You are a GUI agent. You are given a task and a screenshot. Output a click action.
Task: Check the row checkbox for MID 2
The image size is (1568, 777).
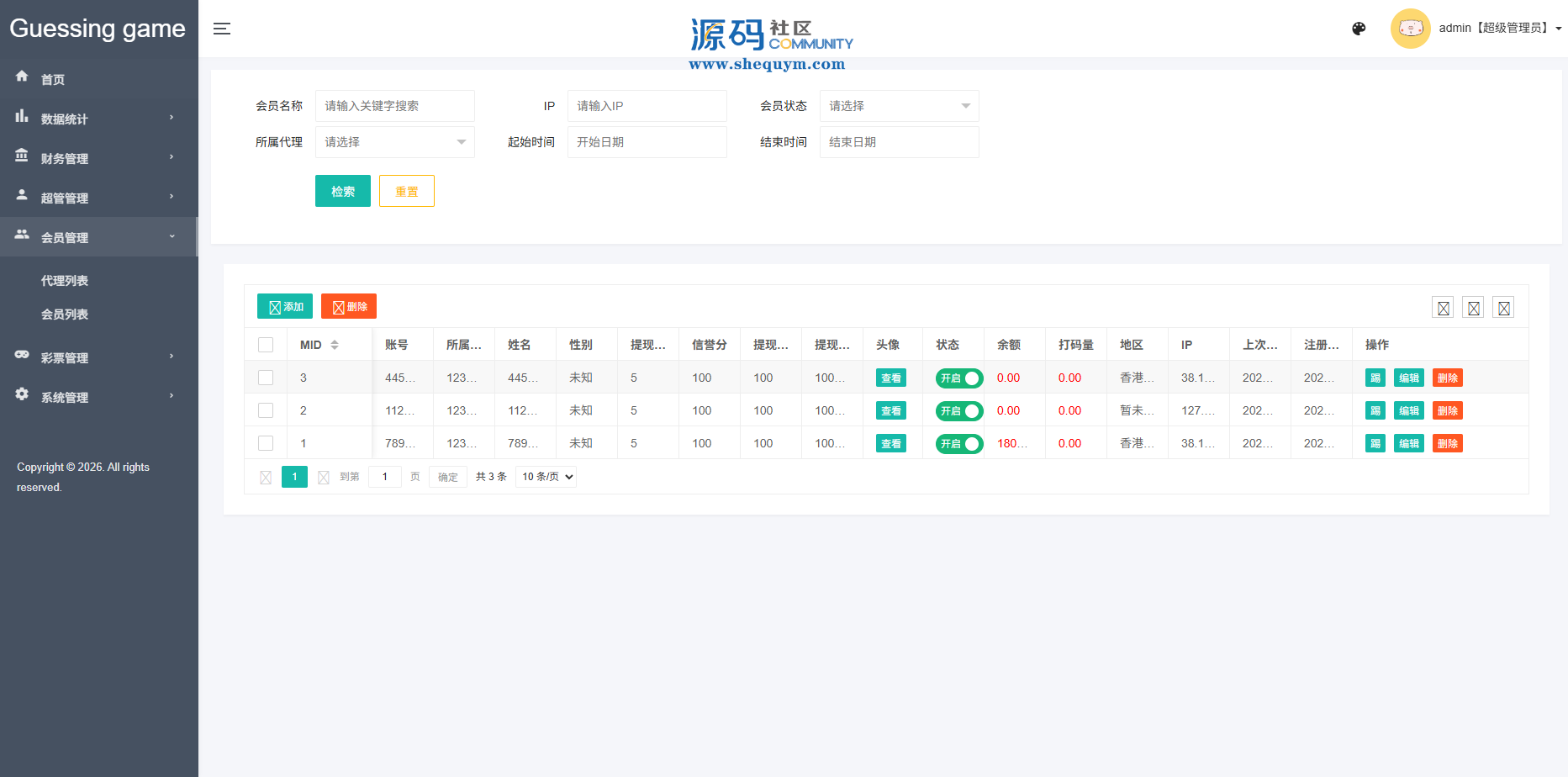266,410
